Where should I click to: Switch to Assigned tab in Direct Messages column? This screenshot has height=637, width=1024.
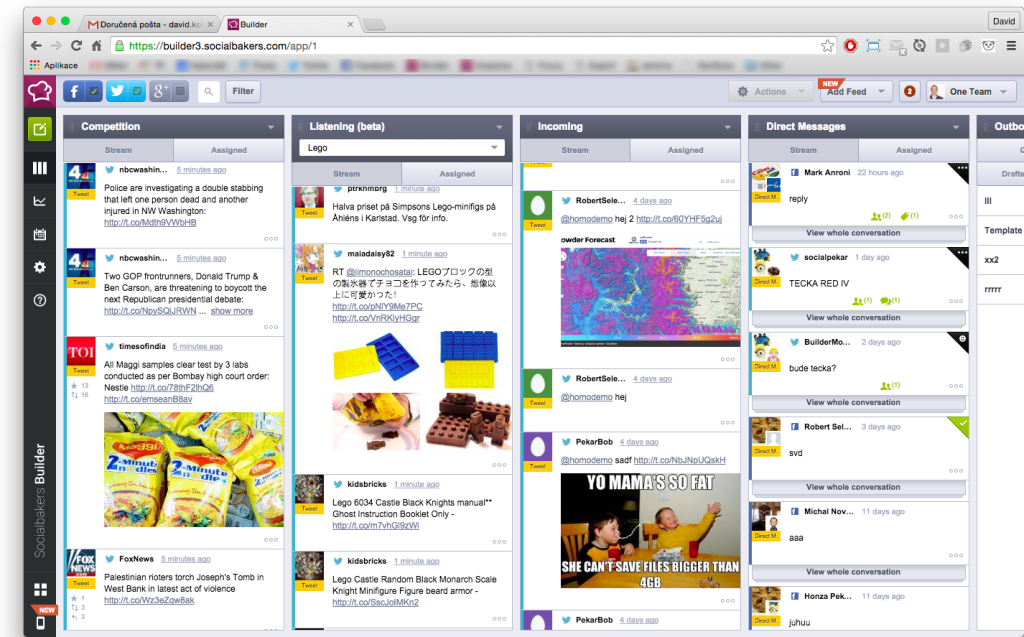coord(914,150)
